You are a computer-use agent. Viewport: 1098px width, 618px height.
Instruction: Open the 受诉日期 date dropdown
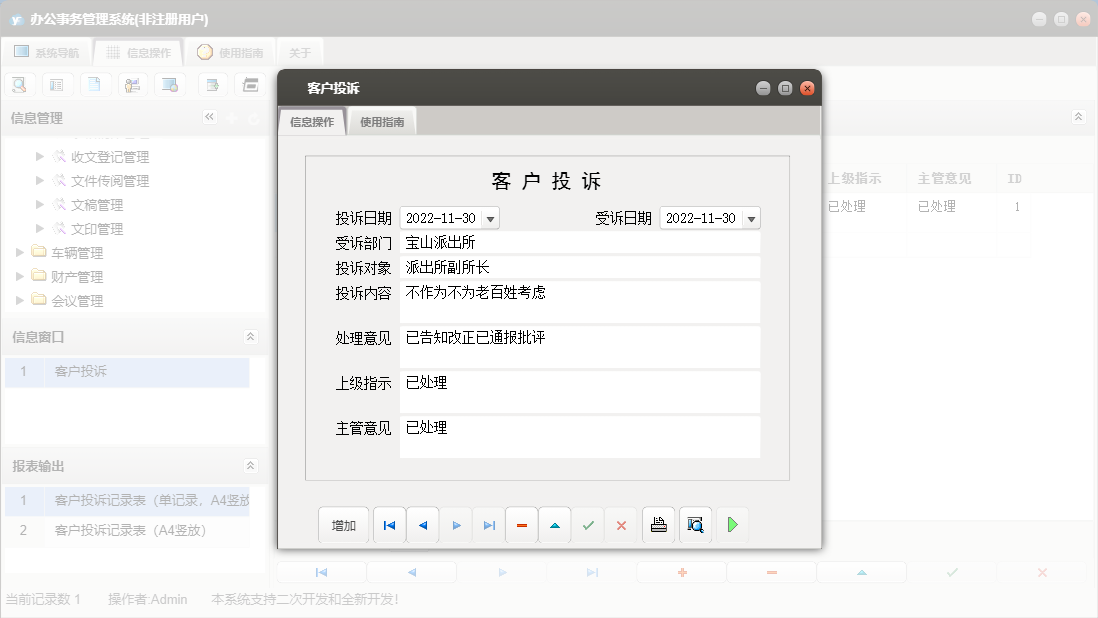749,217
